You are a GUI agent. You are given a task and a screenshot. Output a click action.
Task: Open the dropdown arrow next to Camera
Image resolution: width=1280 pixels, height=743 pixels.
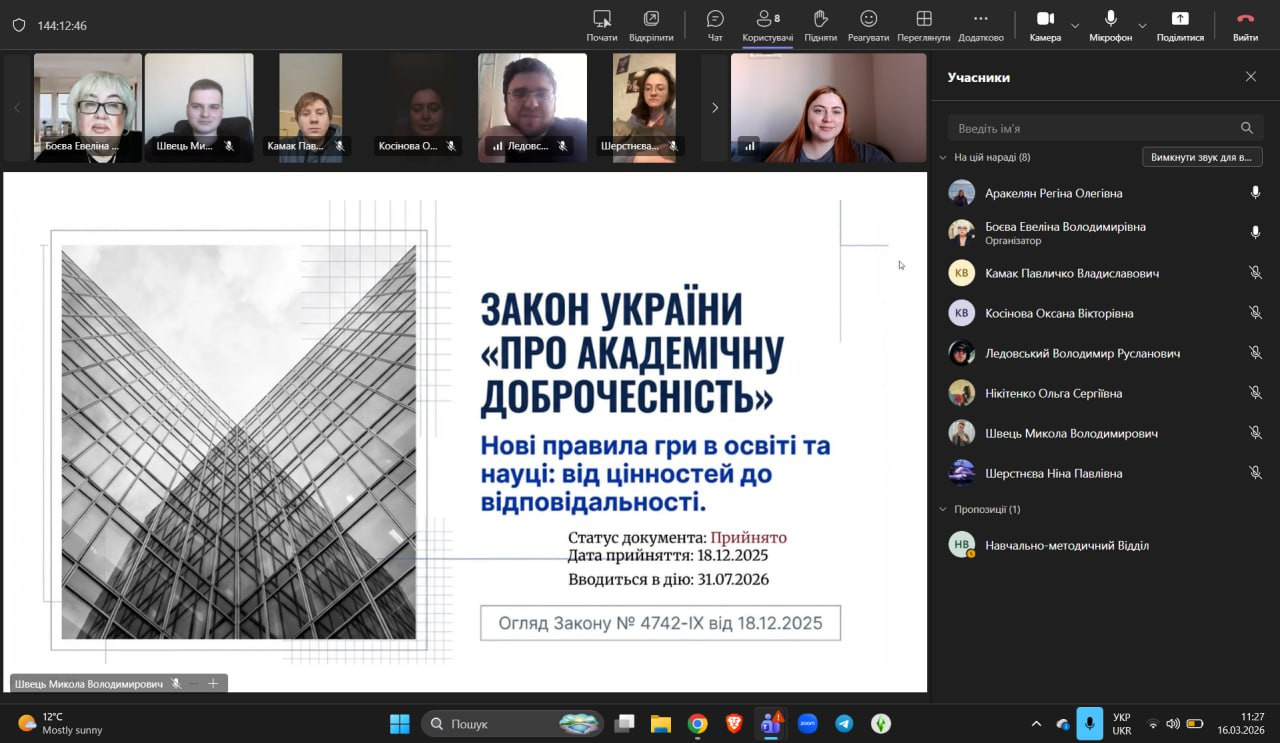coord(1075,25)
